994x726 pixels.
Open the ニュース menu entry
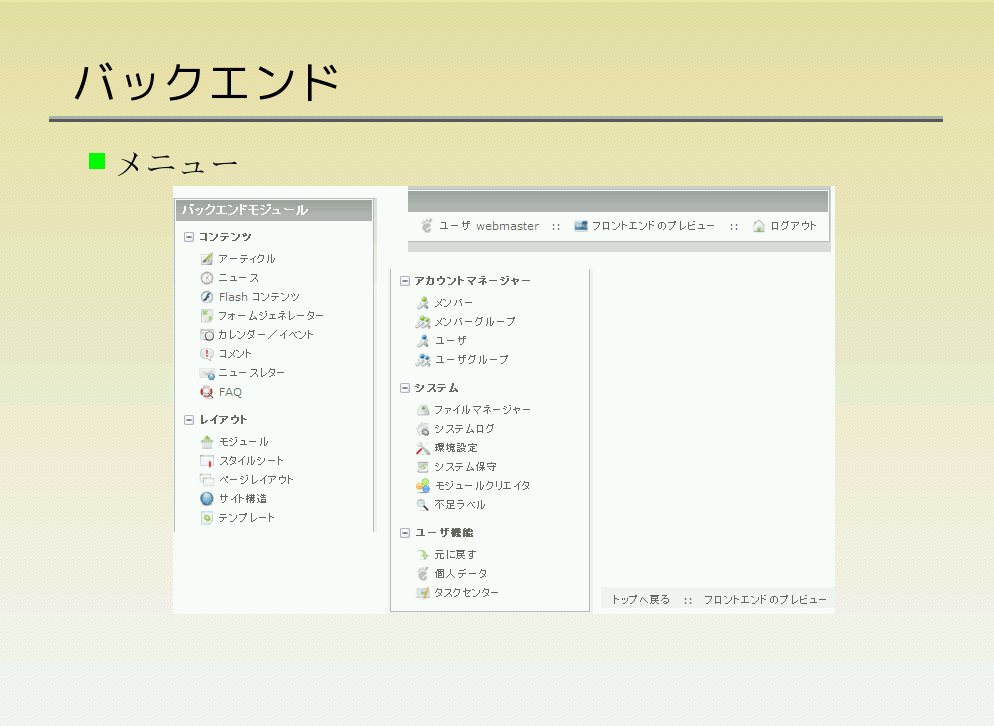(238, 278)
